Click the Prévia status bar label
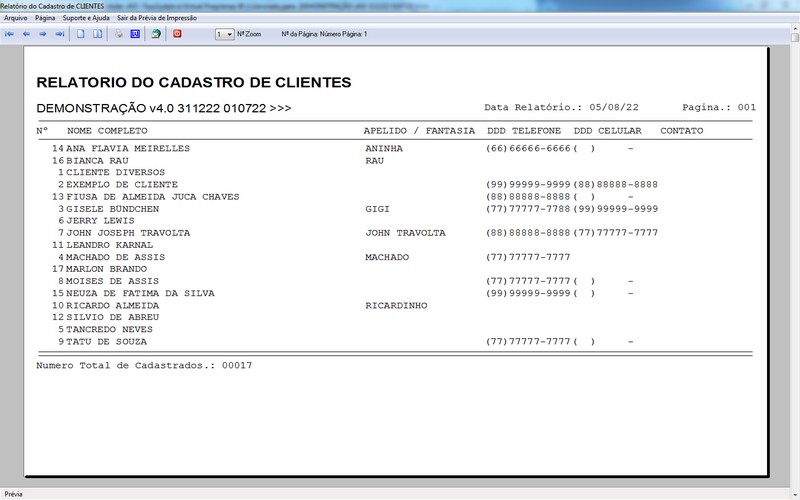The image size is (800, 500). pos(14,494)
